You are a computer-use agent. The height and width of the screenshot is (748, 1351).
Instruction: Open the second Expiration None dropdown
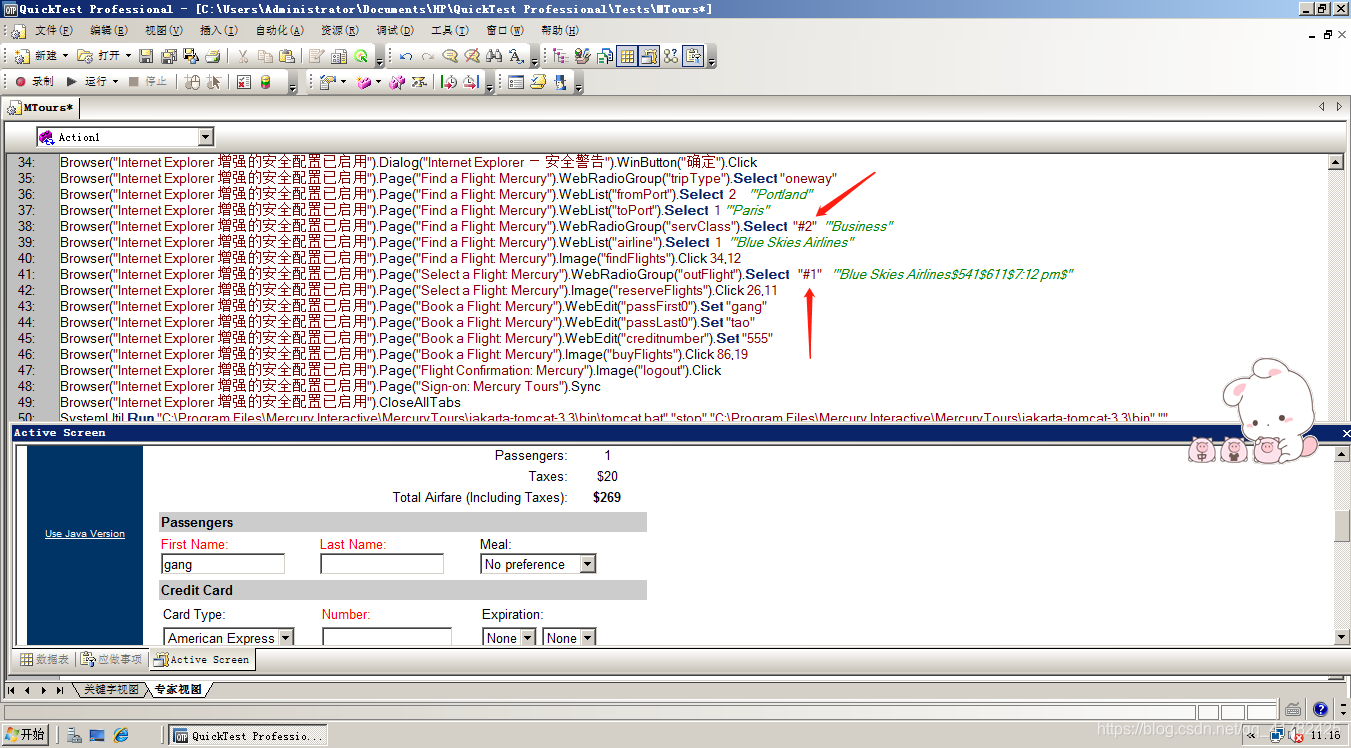588,638
